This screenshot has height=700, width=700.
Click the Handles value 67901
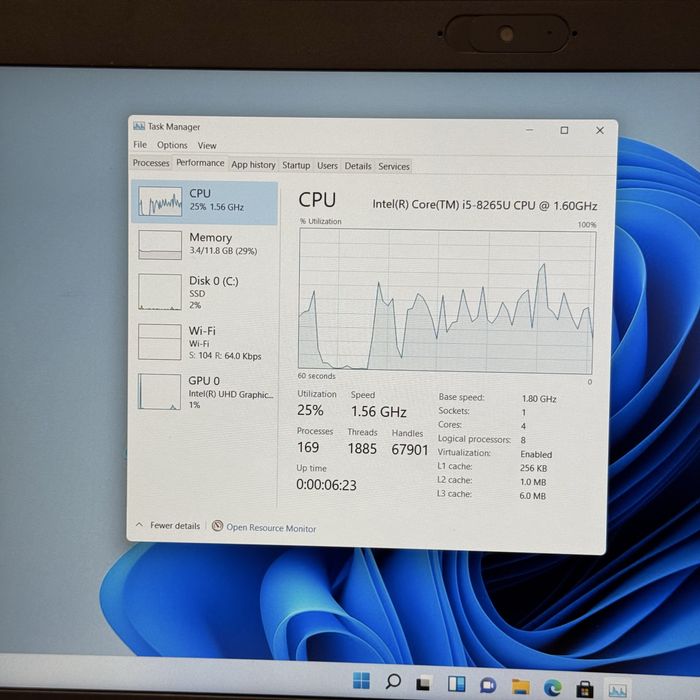click(x=409, y=450)
